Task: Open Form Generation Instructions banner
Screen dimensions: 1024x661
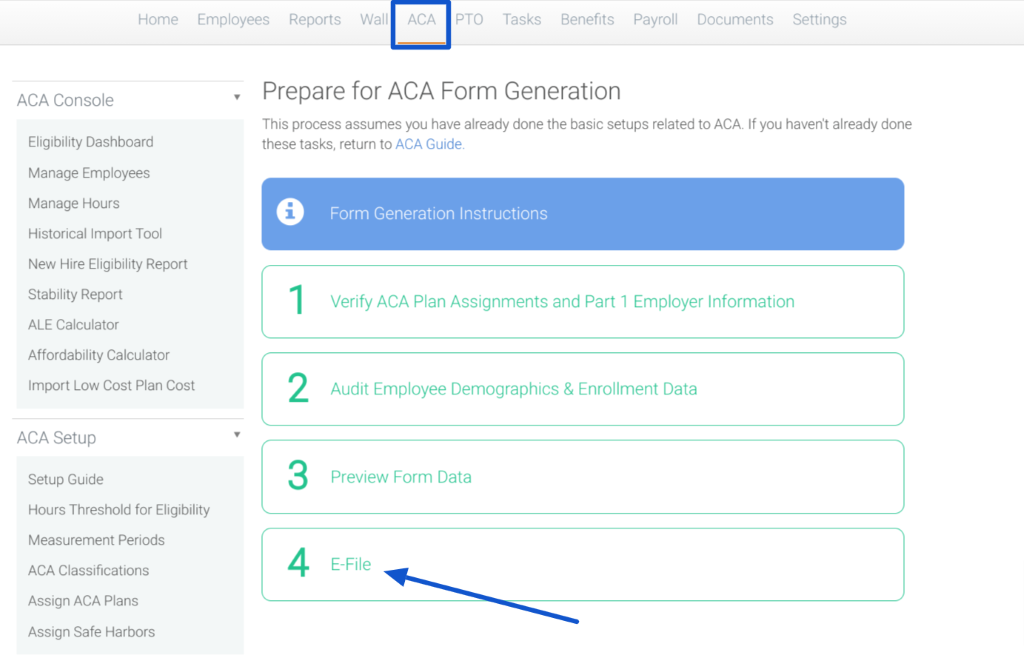Action: coord(583,214)
